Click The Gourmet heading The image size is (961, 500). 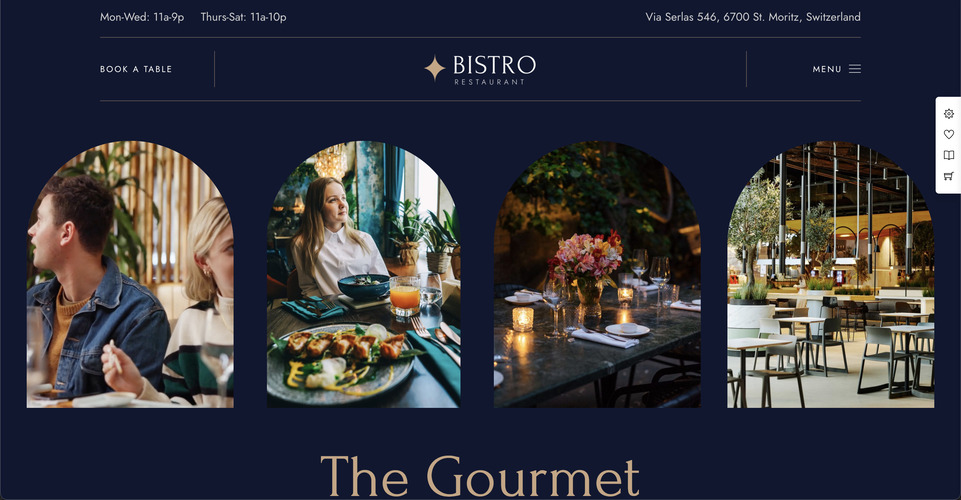[x=480, y=476]
